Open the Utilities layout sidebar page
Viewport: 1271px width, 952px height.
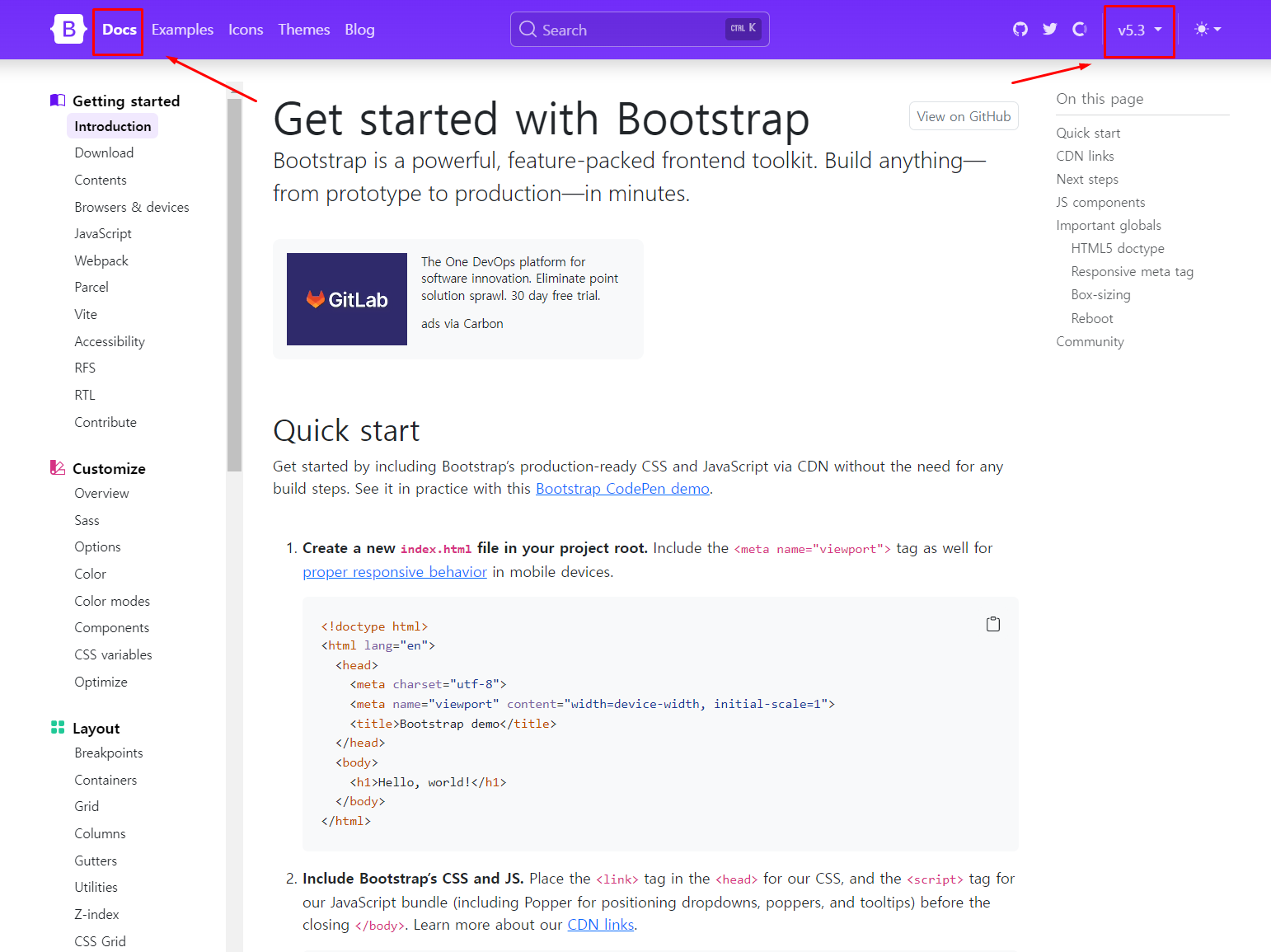point(96,888)
